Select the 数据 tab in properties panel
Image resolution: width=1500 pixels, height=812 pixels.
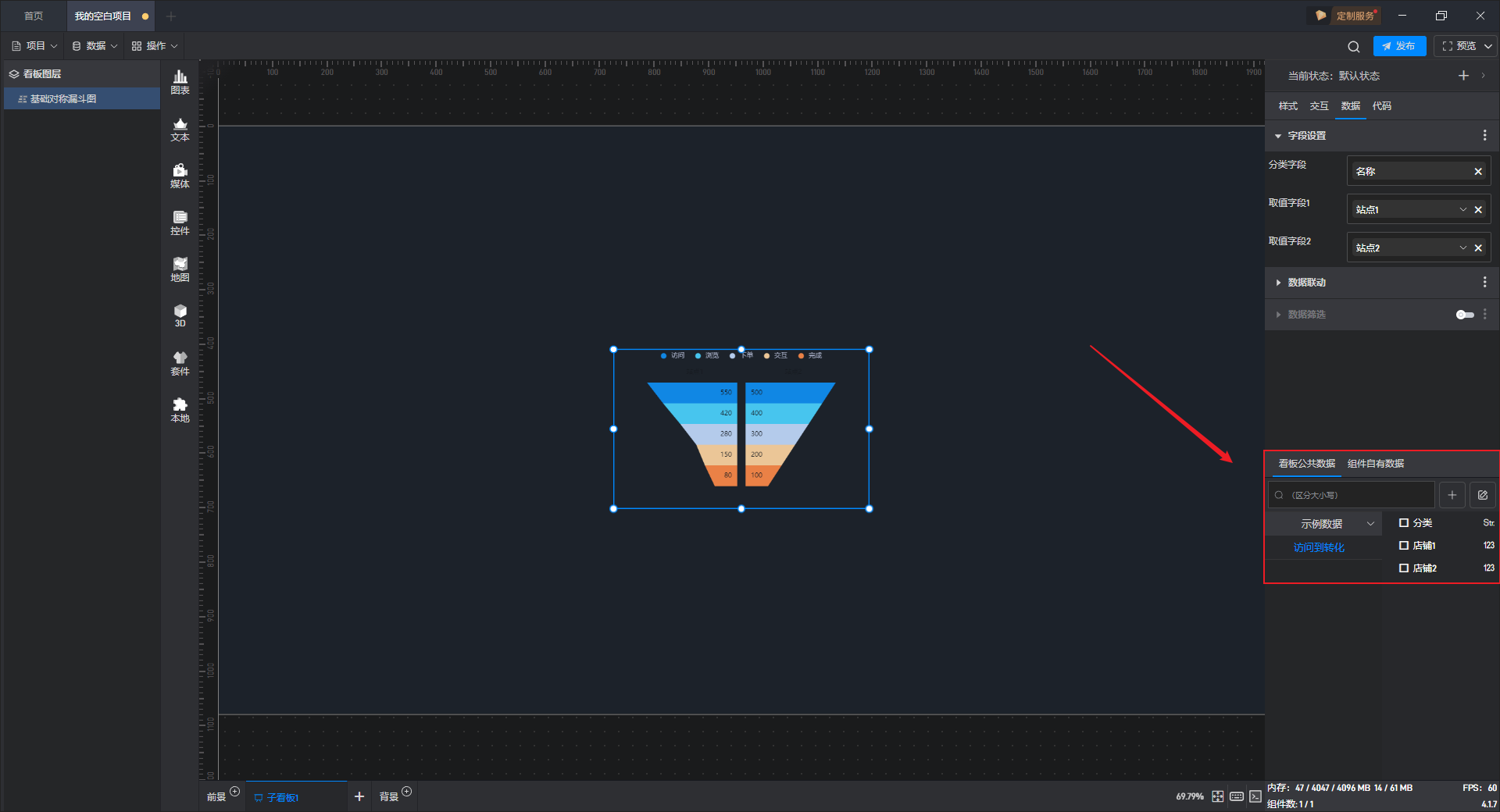pyautogui.click(x=1351, y=106)
